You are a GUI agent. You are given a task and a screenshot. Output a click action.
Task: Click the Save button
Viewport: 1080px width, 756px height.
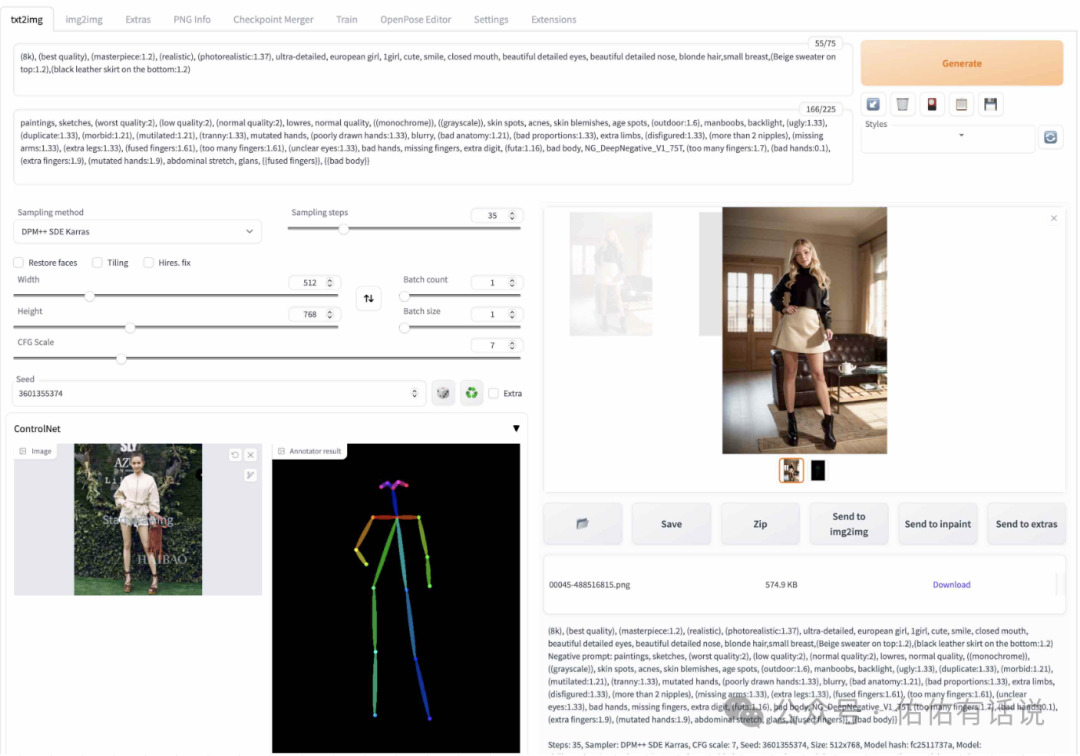[672, 524]
